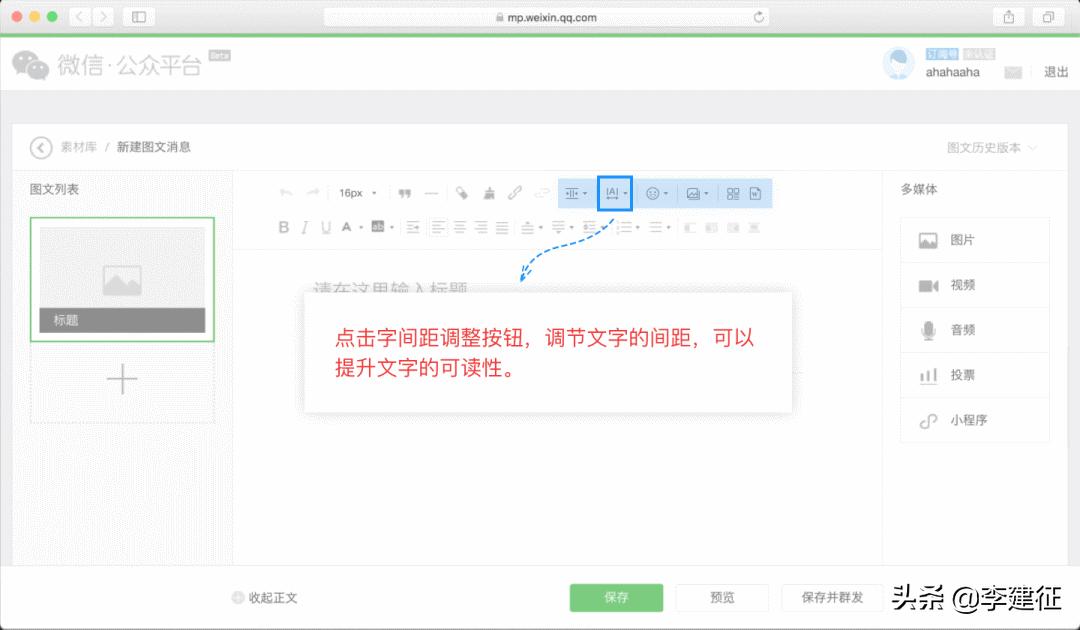The image size is (1080, 630).
Task: Insert a hyperlink with the link icon
Action: click(515, 193)
